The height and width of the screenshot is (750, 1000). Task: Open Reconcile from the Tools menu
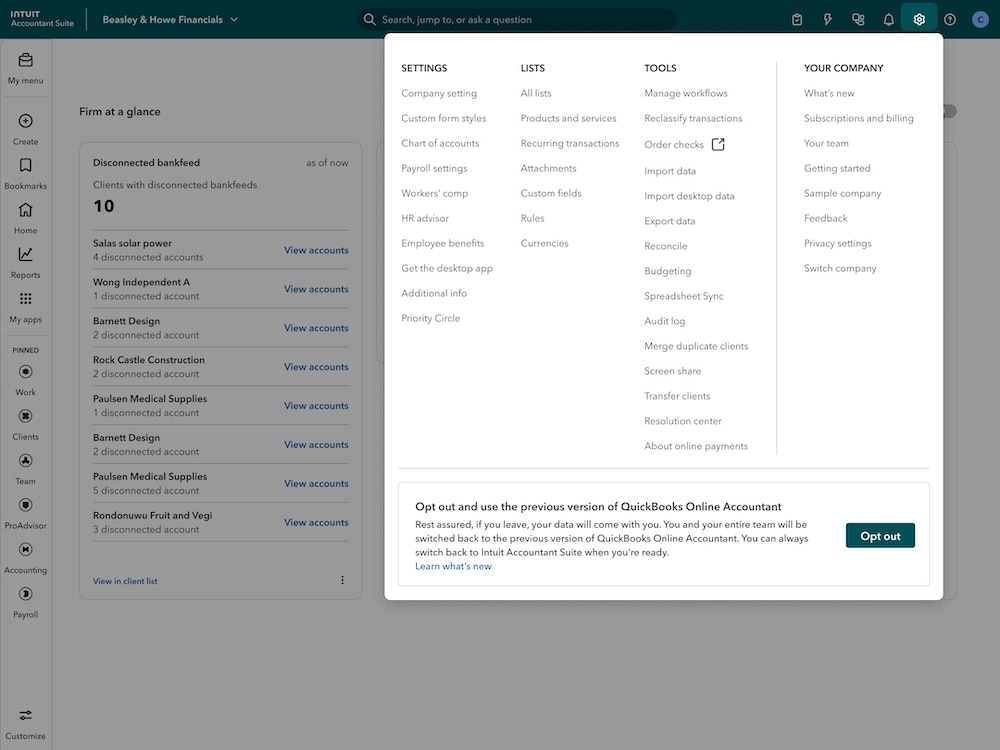(665, 245)
